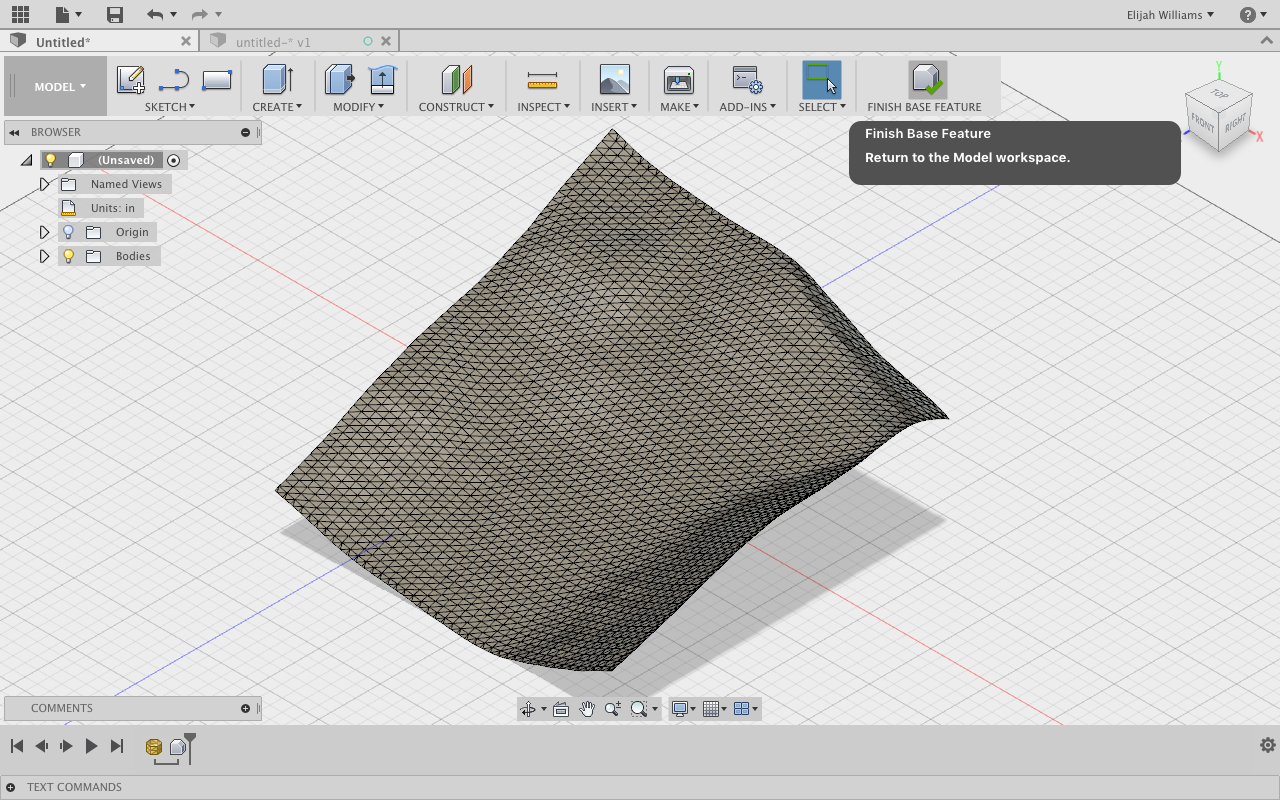Open the redo history dropdown arrow
This screenshot has height=800, width=1280.
click(218, 15)
